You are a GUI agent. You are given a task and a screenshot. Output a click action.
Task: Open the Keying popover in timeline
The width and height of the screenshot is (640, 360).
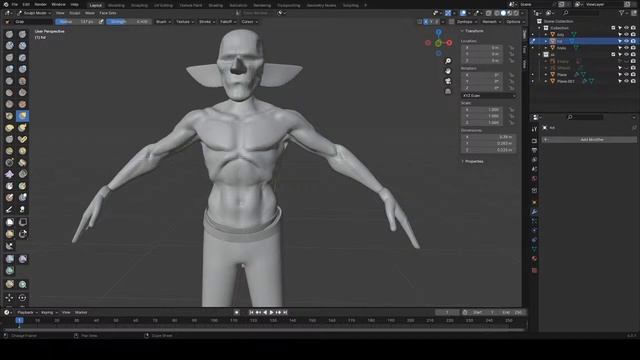click(x=49, y=312)
